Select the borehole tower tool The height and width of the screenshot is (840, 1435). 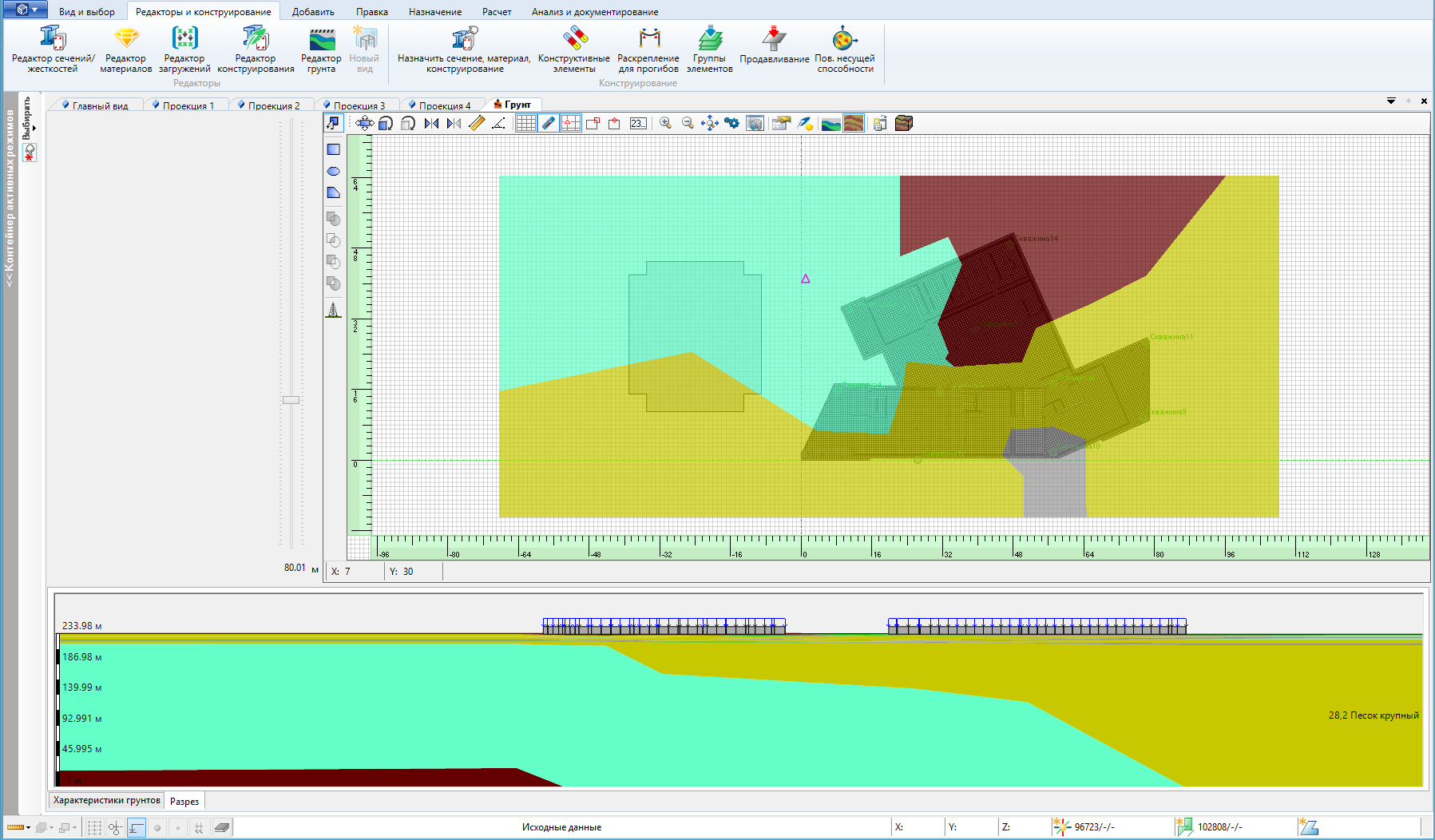(x=334, y=310)
